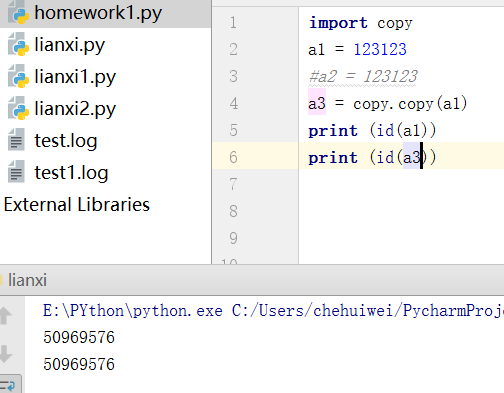Viewport: 504px width, 393px height.
Task: Click first output value 50969576
Action: pyautogui.click(x=79, y=337)
